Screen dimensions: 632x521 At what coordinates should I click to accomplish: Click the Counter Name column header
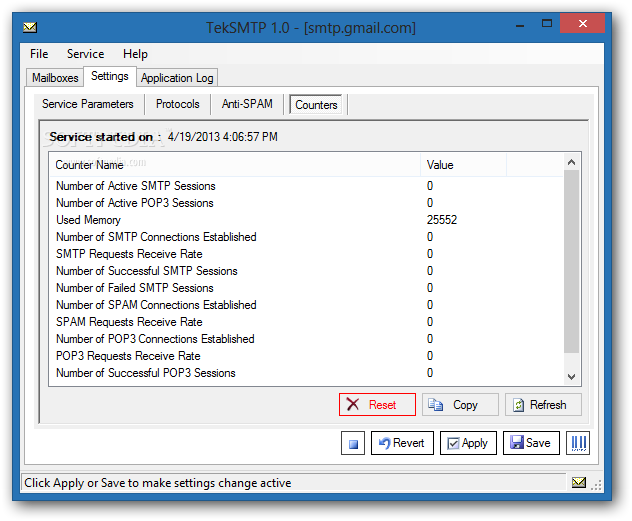tap(235, 165)
